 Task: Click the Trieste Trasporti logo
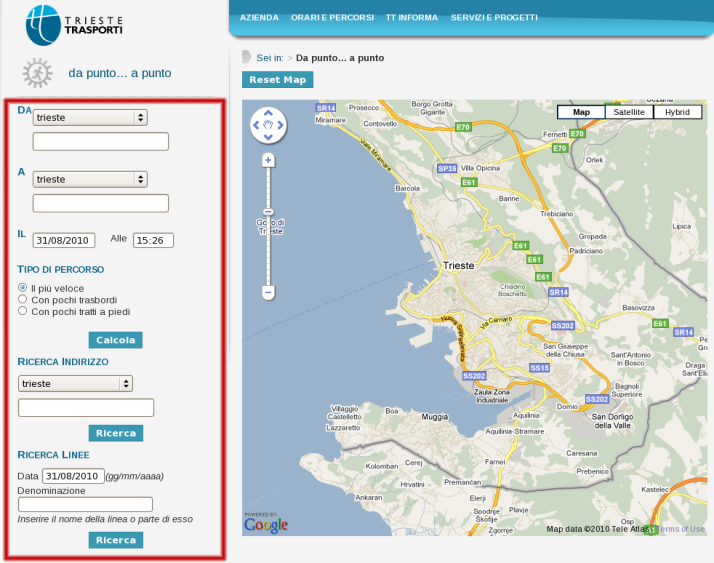point(75,25)
